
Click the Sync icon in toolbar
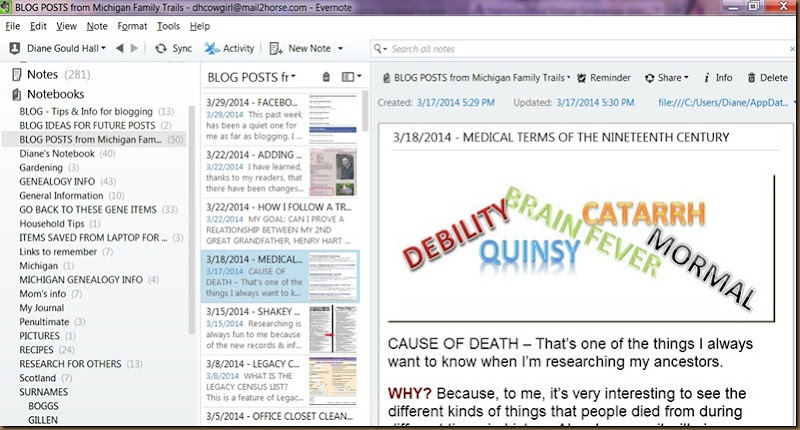point(161,48)
